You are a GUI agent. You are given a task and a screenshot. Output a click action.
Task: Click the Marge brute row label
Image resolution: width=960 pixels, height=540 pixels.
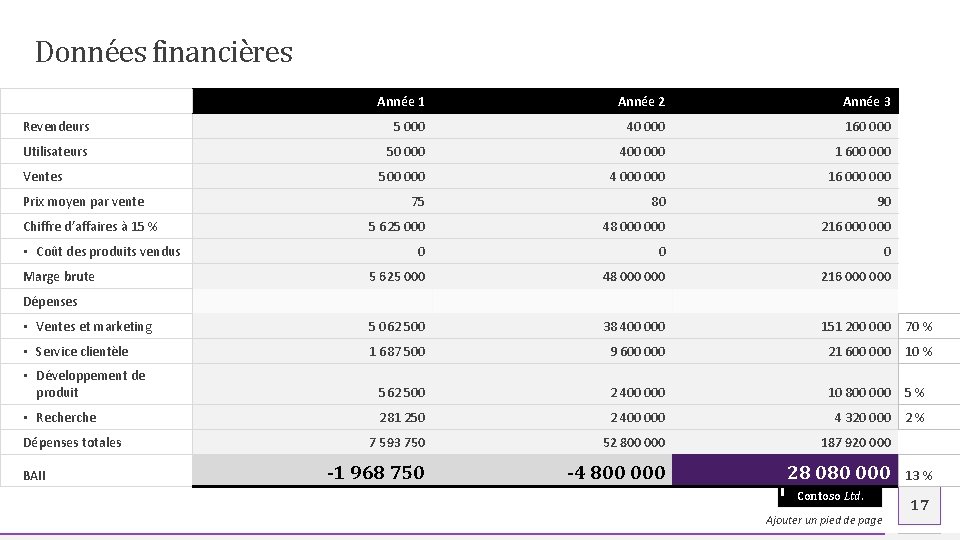(x=59, y=276)
